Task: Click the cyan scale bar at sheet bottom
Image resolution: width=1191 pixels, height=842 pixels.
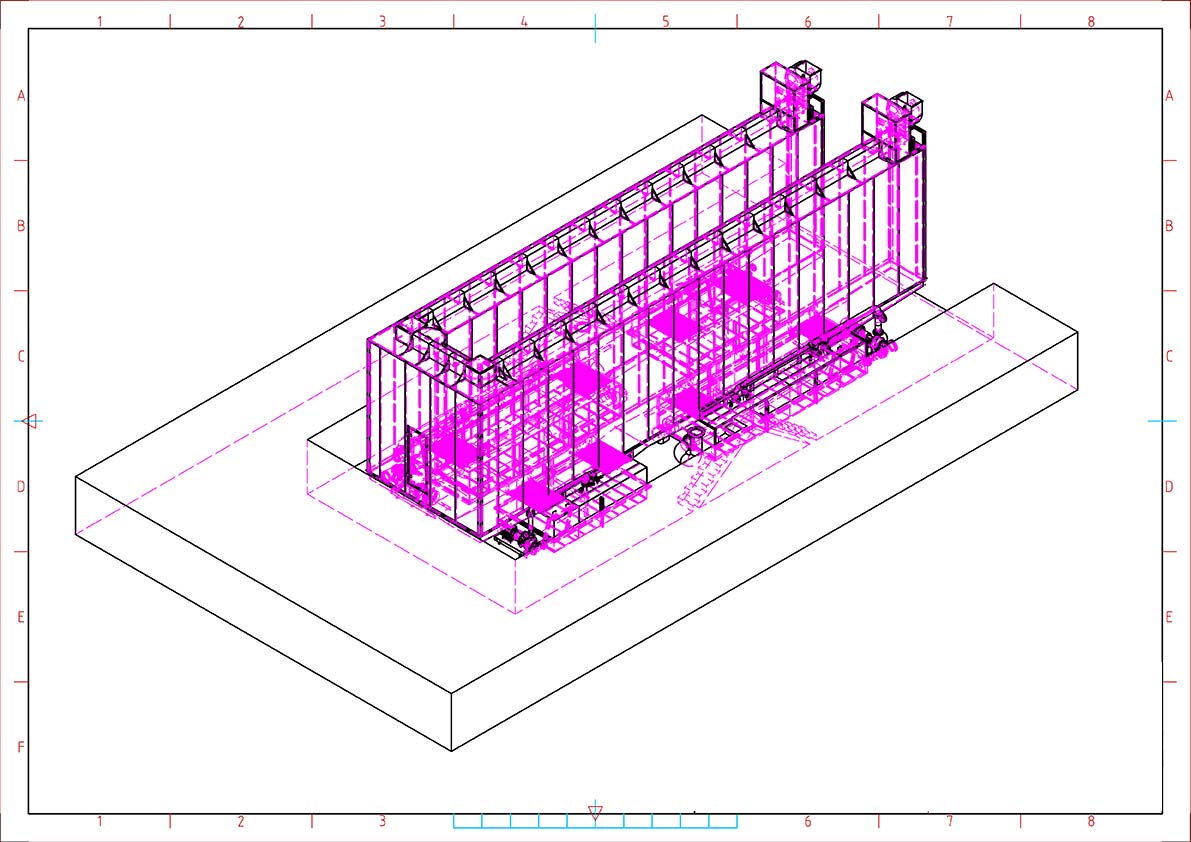Action: pos(595,821)
